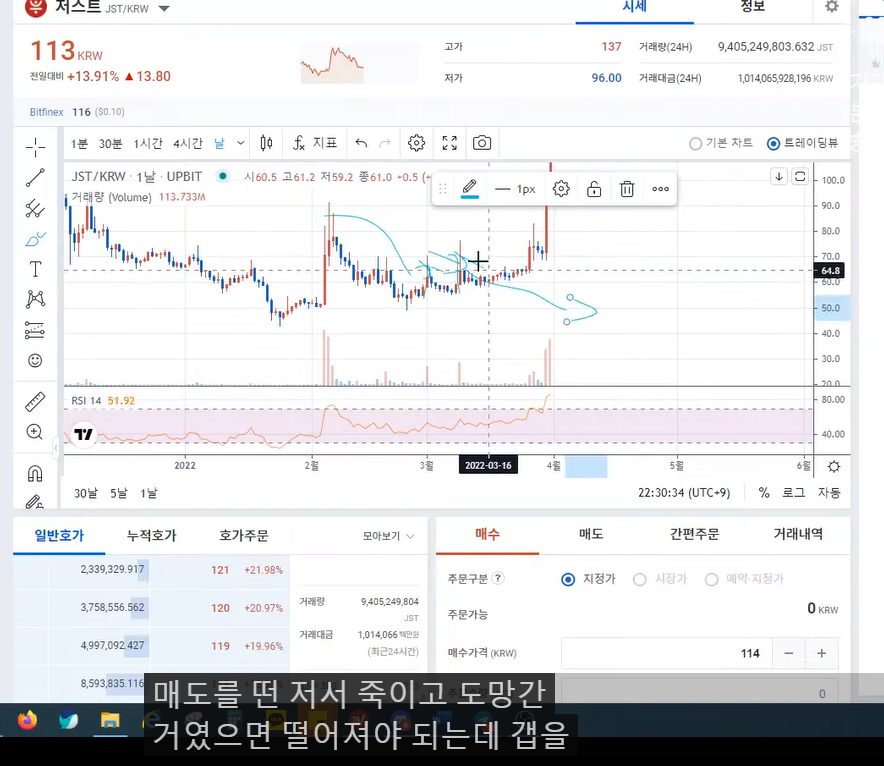The width and height of the screenshot is (884, 766).
Task: Open the 간편주문 tab
Action: 694,534
